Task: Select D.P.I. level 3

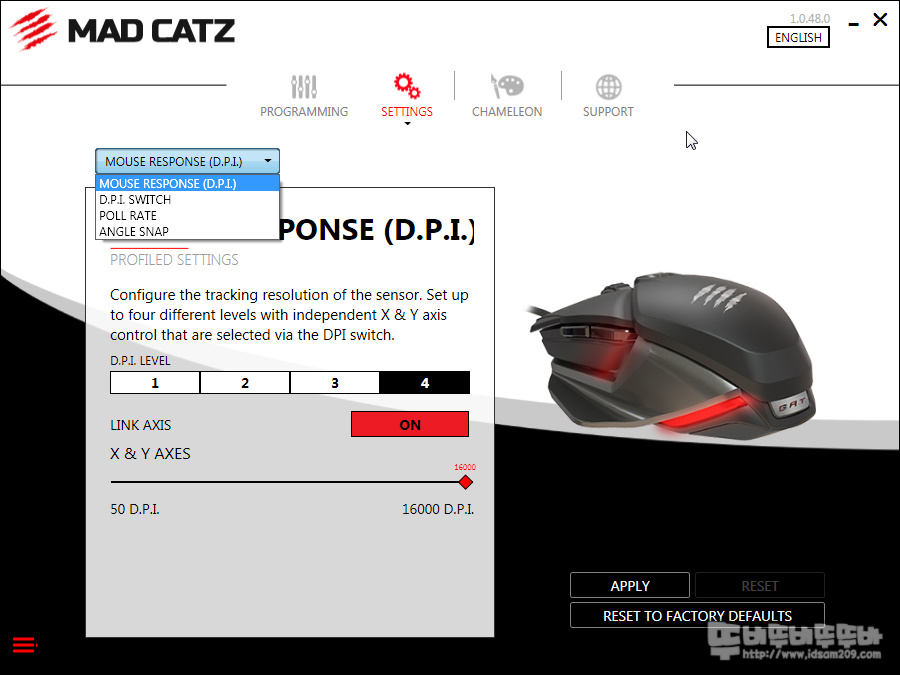Action: point(335,383)
